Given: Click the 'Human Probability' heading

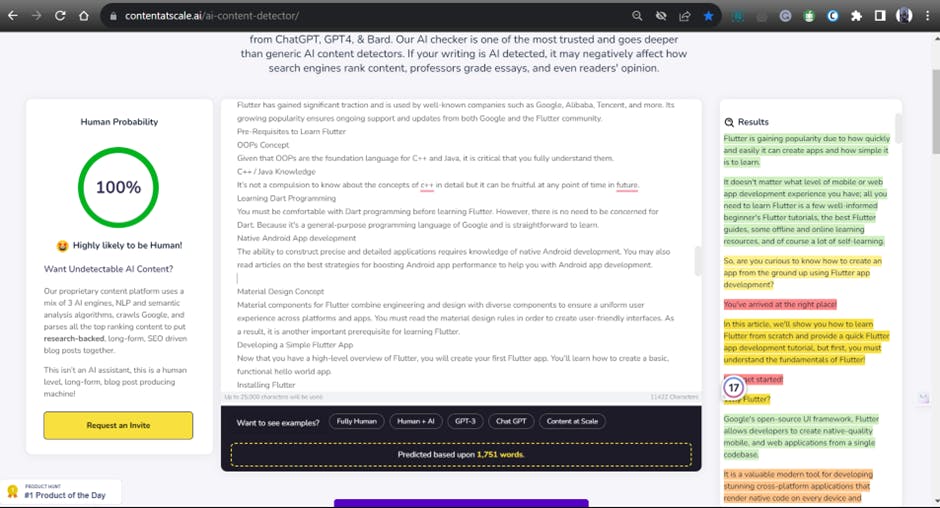Looking at the screenshot, I should (x=119, y=122).
